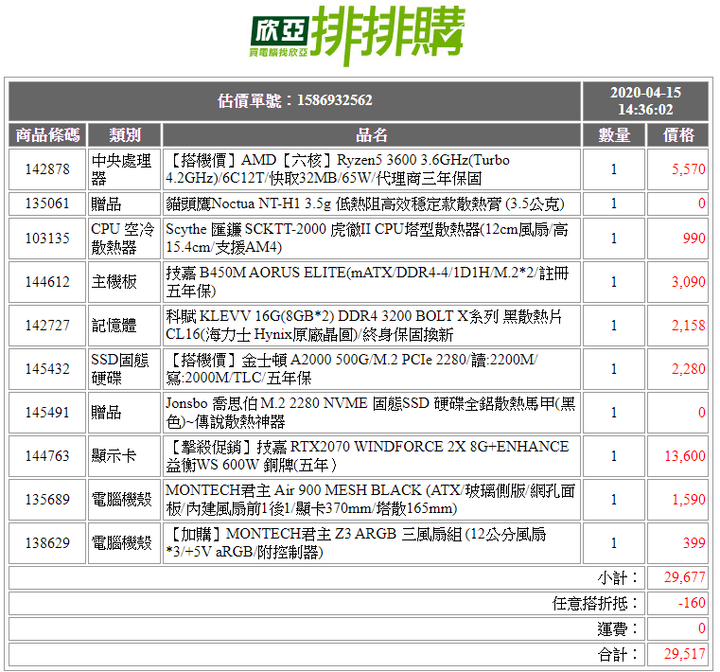Select barcode 142727
The height and width of the screenshot is (672, 720).
coord(47,325)
